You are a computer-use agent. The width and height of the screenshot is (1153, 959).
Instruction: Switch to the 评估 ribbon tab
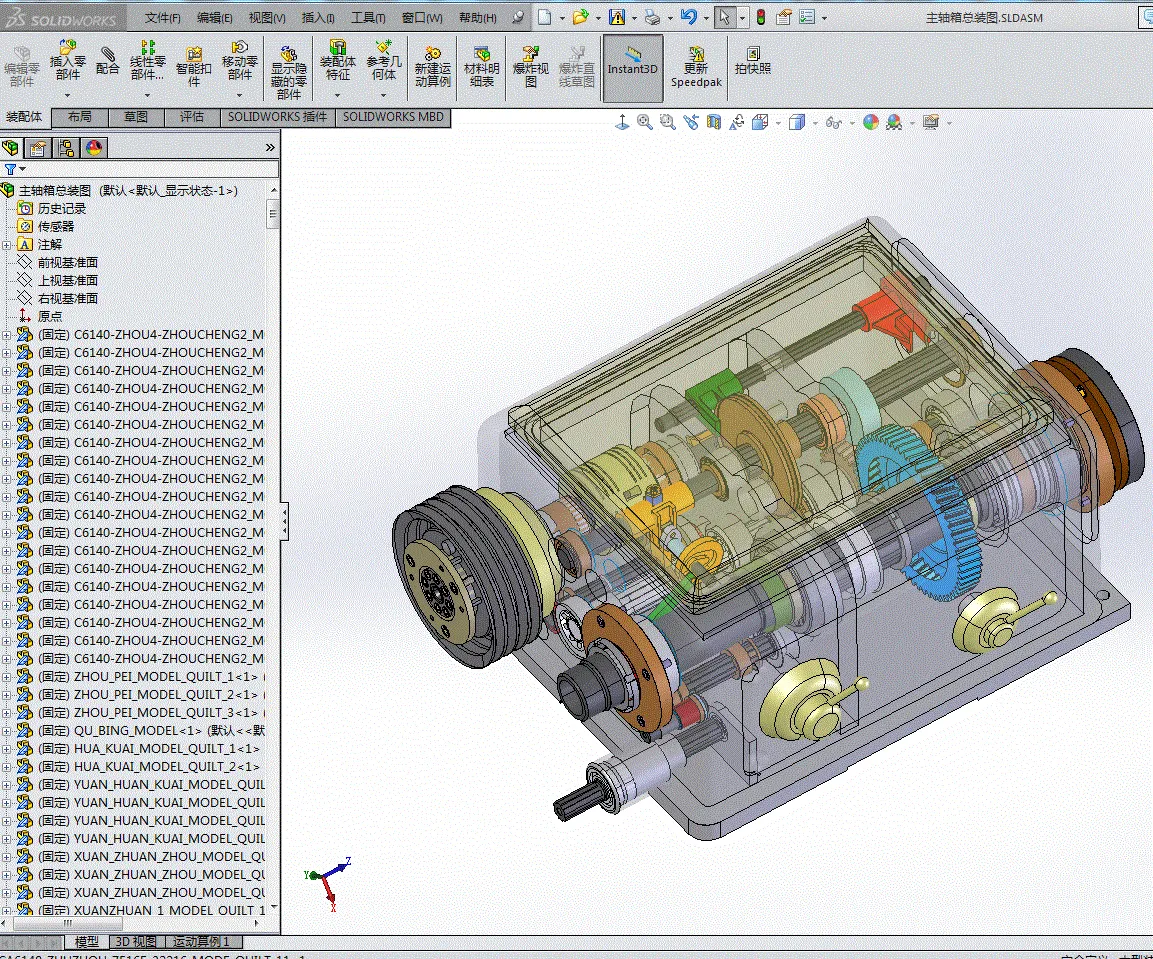click(x=192, y=117)
